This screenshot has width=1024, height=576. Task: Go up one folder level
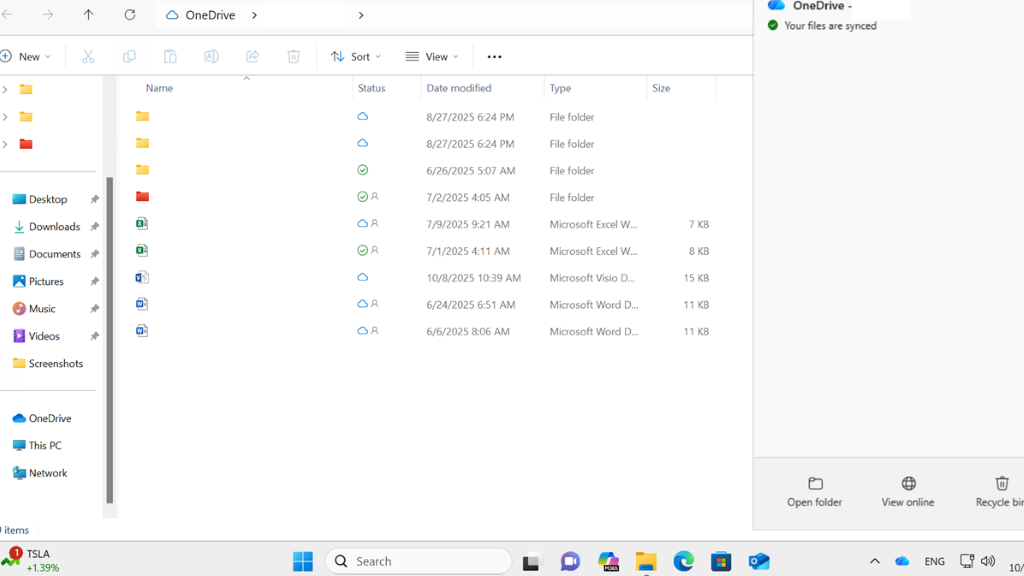coord(88,14)
